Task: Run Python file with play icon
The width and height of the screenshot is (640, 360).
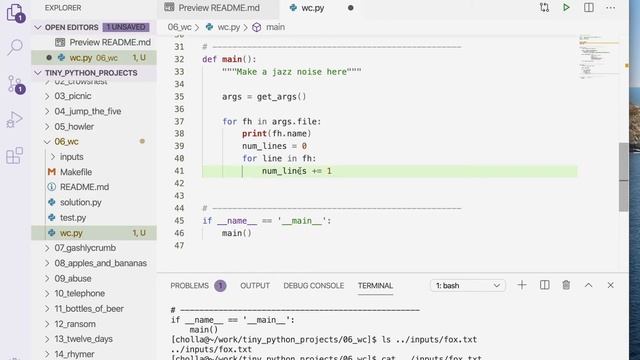Action: point(566,7)
